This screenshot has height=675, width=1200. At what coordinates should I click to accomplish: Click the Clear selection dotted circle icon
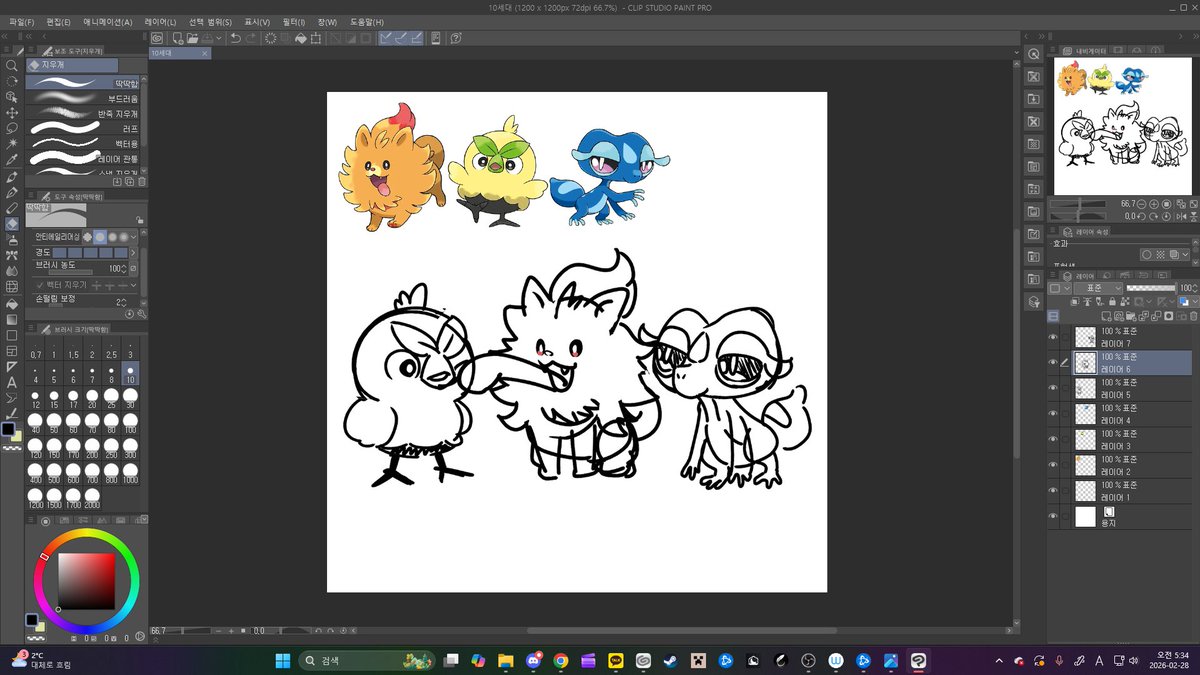(x=271, y=38)
